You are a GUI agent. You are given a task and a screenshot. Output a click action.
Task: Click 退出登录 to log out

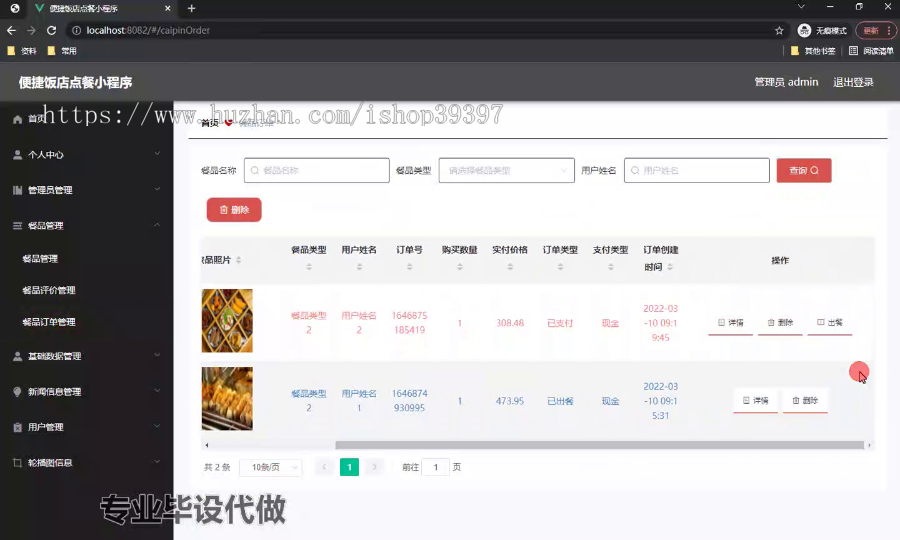tap(853, 82)
